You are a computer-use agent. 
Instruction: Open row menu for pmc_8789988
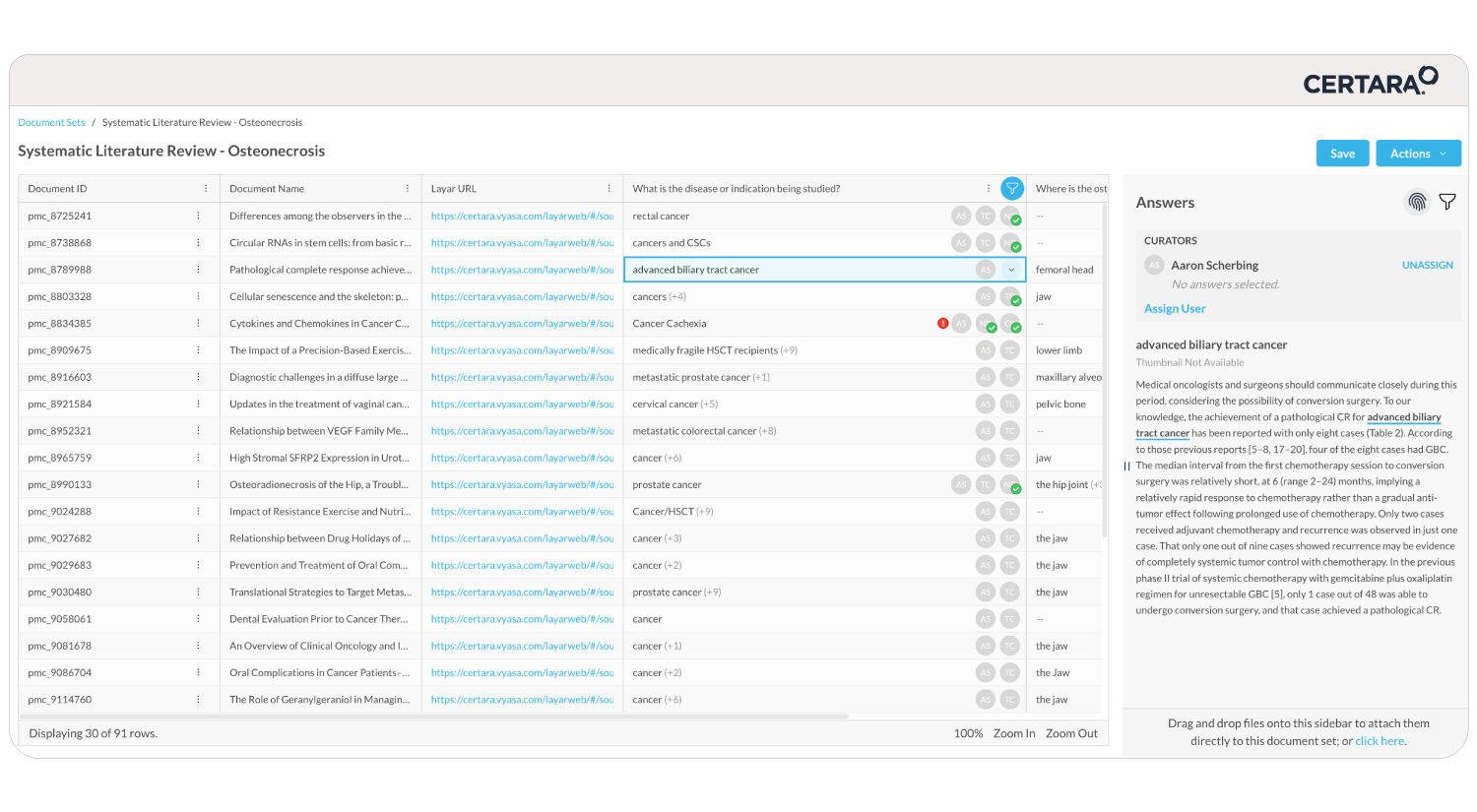pyautogui.click(x=198, y=270)
